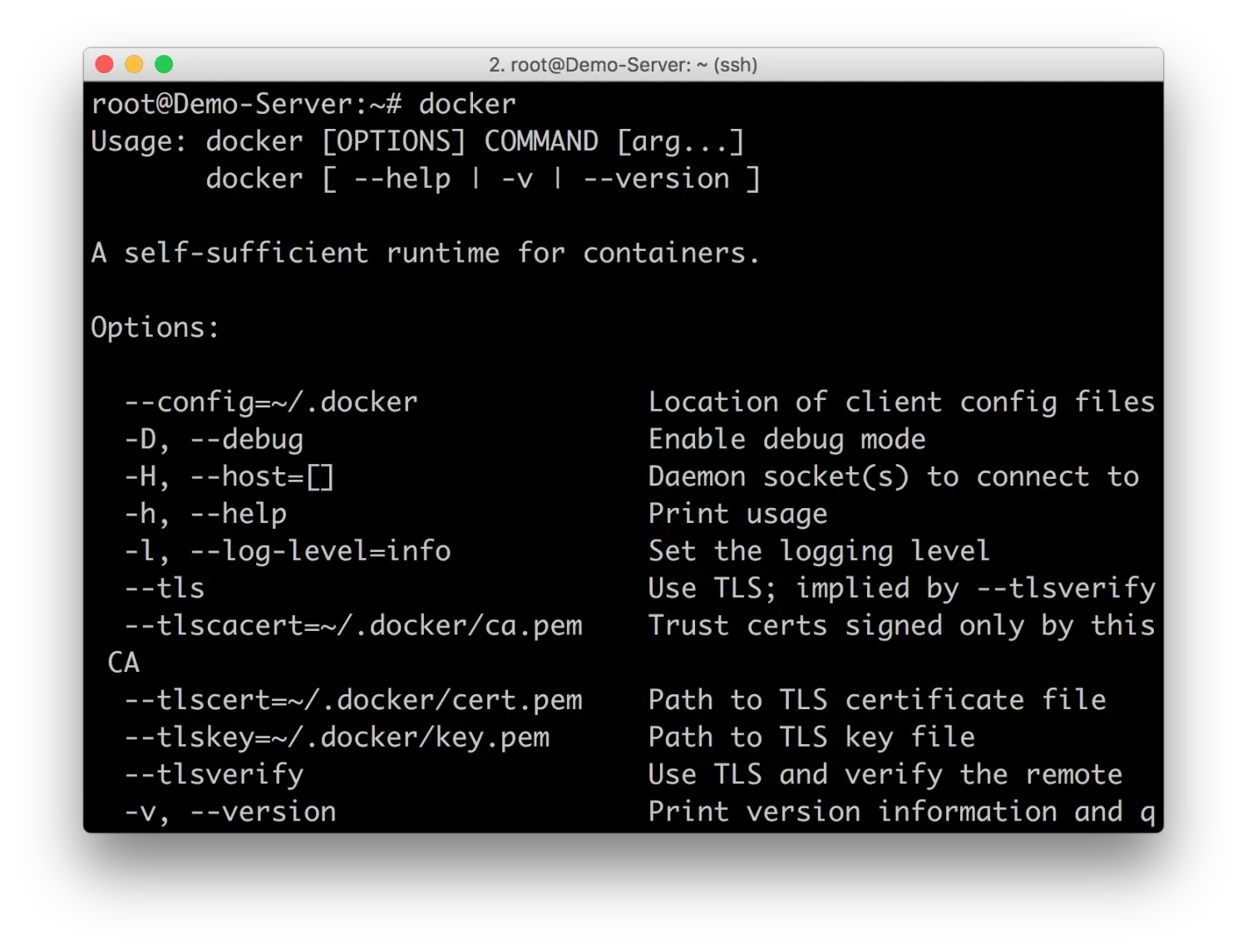Screen dimensions: 1247x952
Task: Click the '--tlsverify' option row
Action: coord(214,775)
